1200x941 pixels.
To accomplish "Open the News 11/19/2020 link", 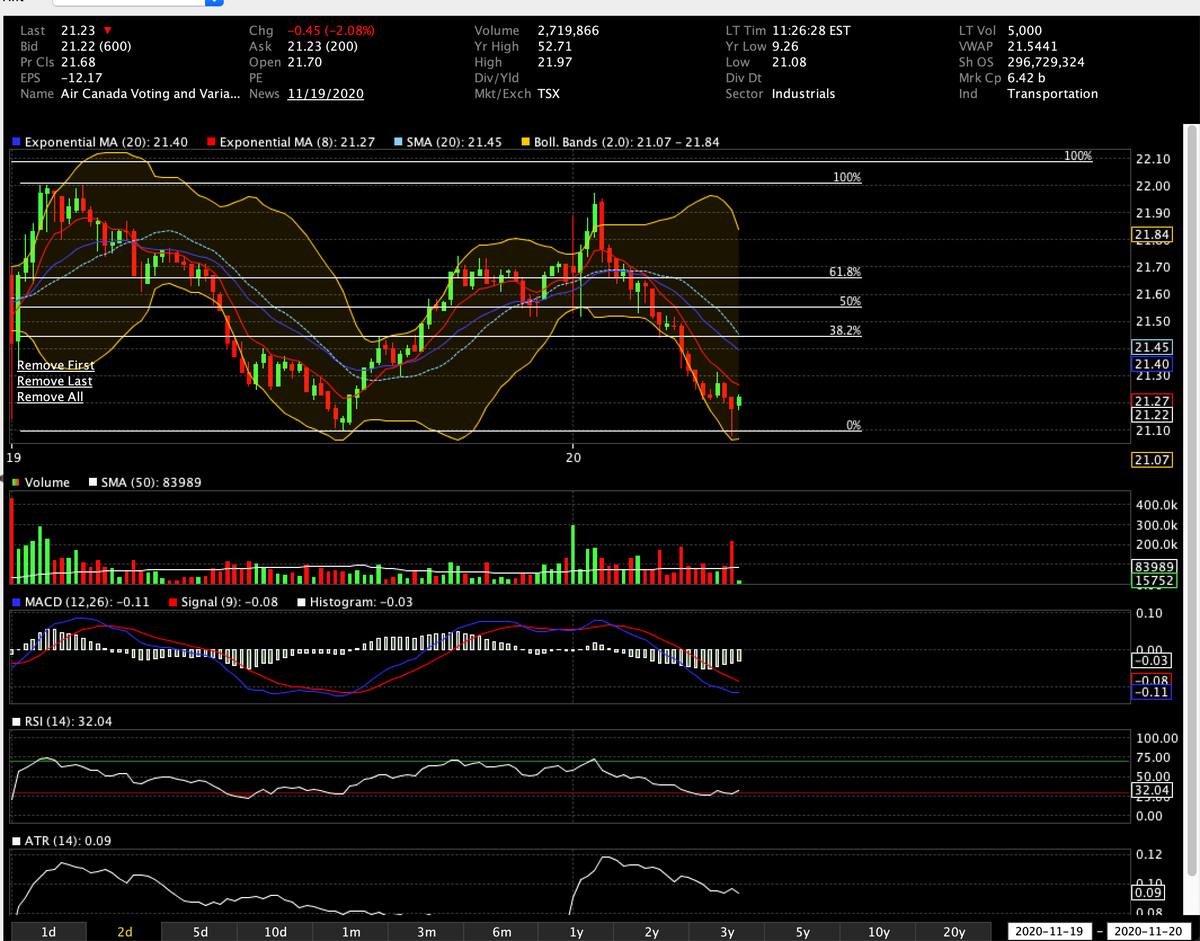I will 325,94.
